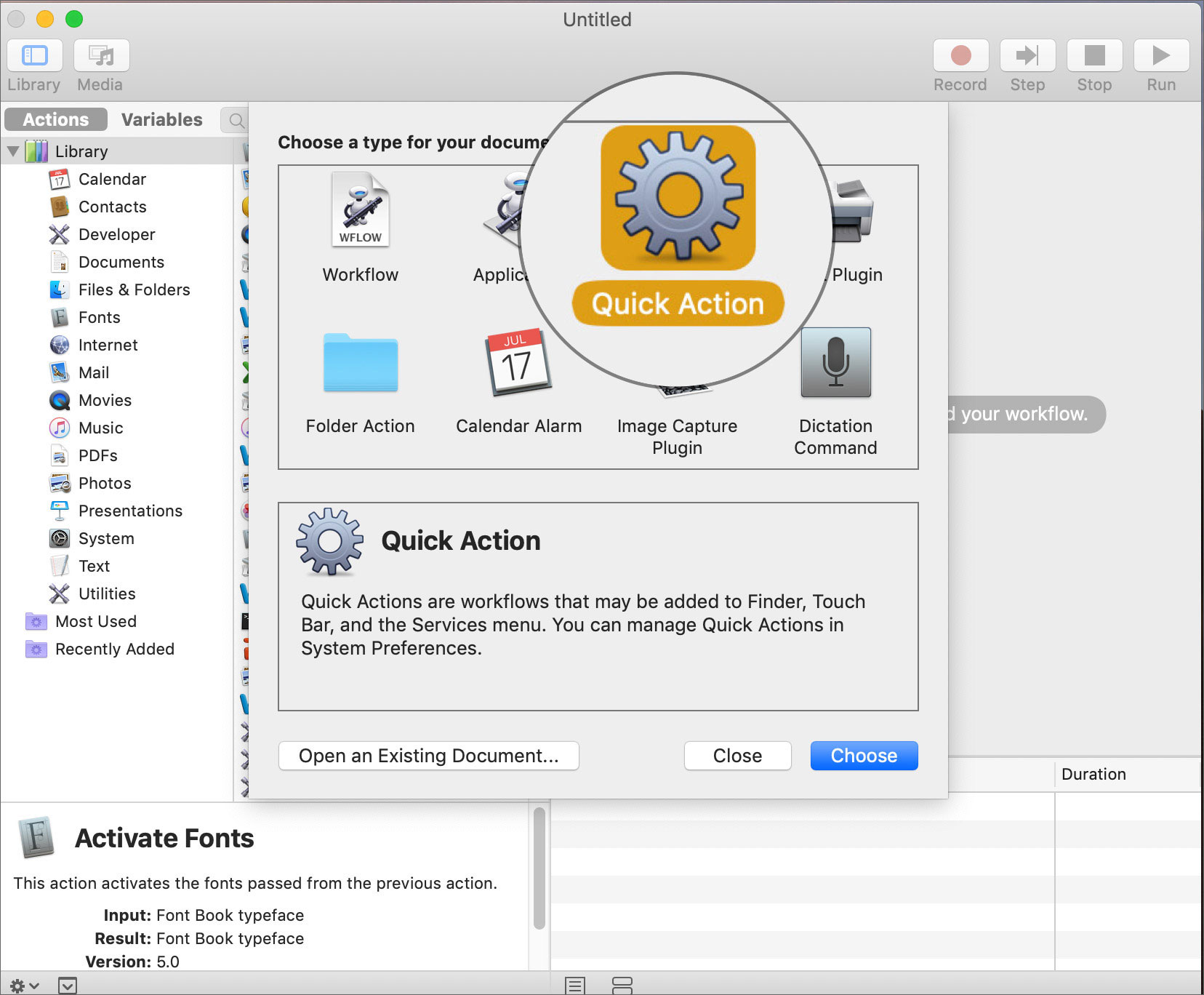The height and width of the screenshot is (995, 1204).
Task: Select the Fonts category in the Library sidebar
Action: [99, 317]
